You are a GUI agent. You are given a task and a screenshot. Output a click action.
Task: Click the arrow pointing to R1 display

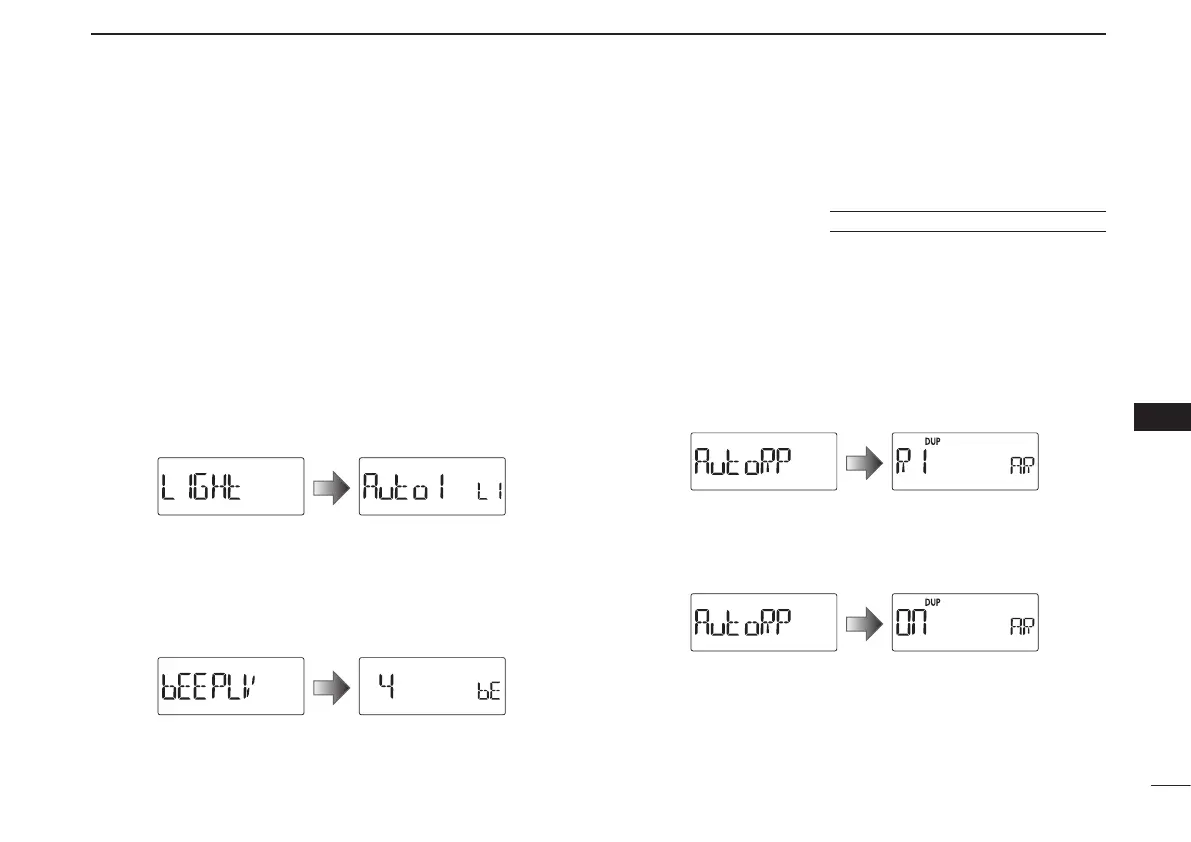[x=864, y=462]
